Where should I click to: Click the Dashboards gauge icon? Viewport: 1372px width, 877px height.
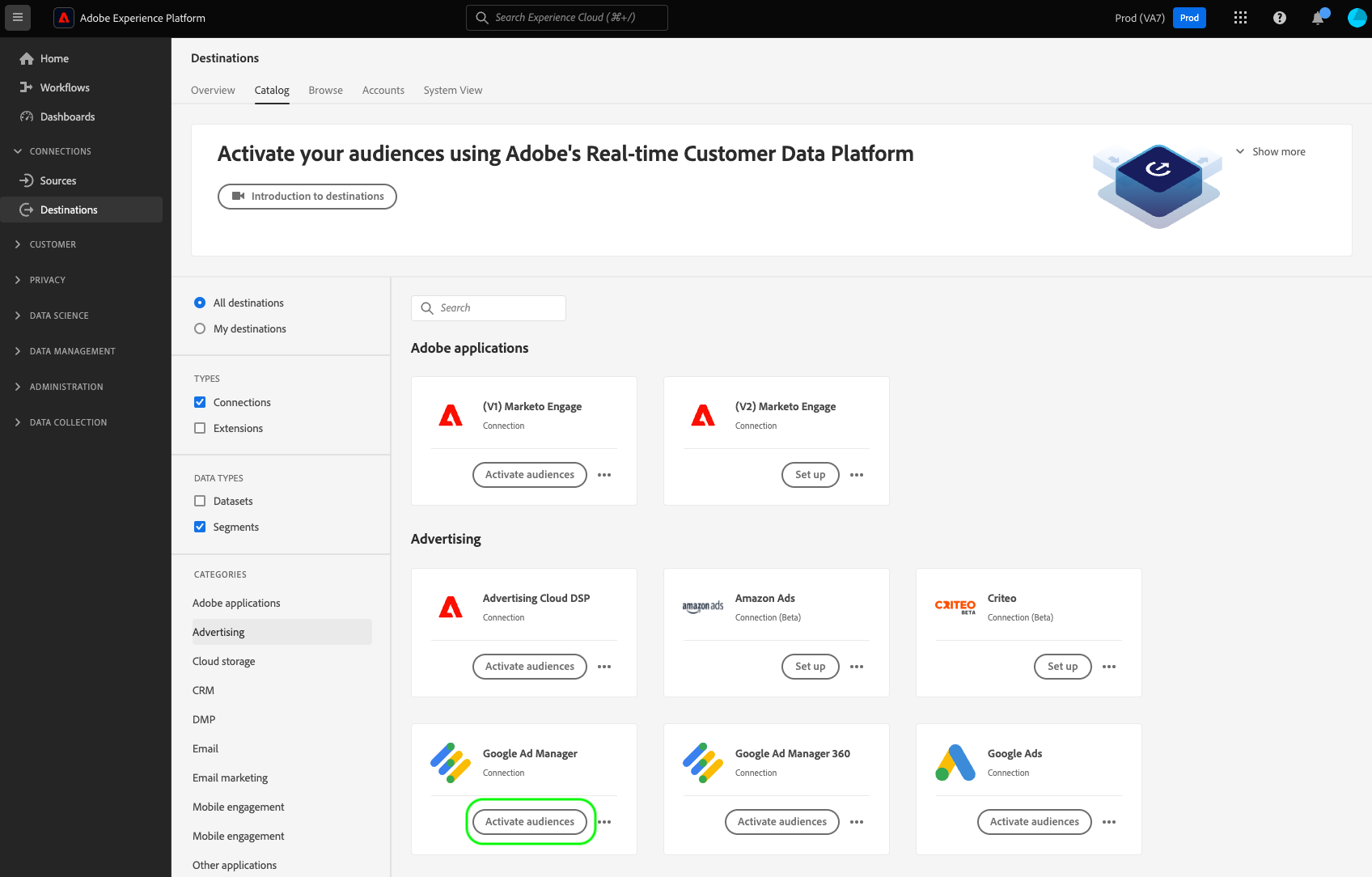tap(27, 117)
